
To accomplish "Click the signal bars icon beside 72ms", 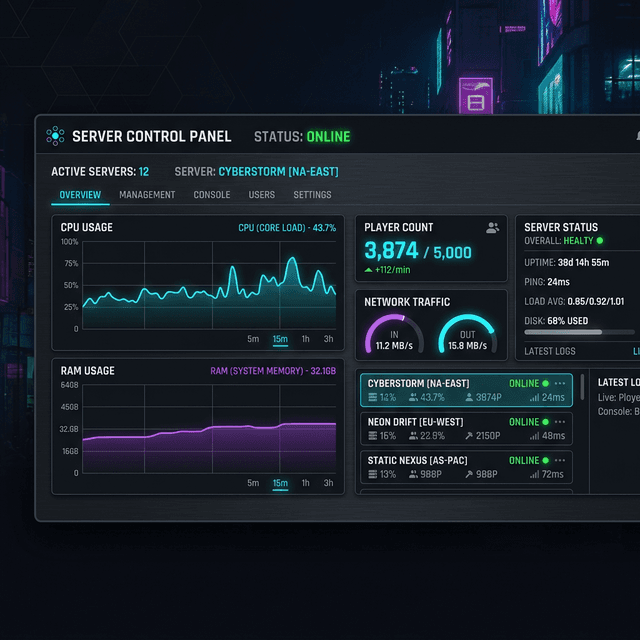I will coord(534,475).
